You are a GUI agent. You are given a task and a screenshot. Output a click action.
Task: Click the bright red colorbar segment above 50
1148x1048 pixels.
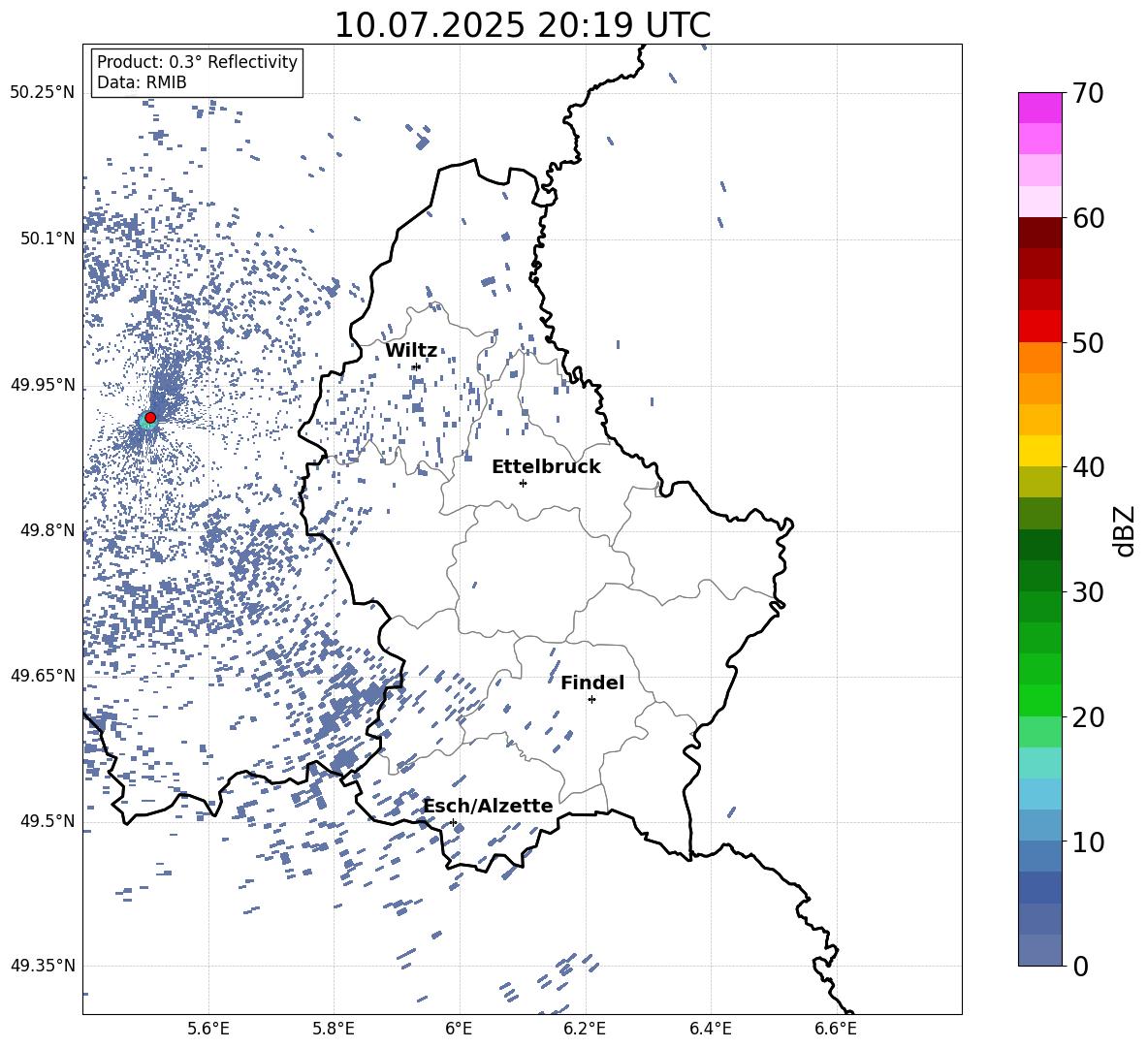pyautogui.click(x=1039, y=327)
